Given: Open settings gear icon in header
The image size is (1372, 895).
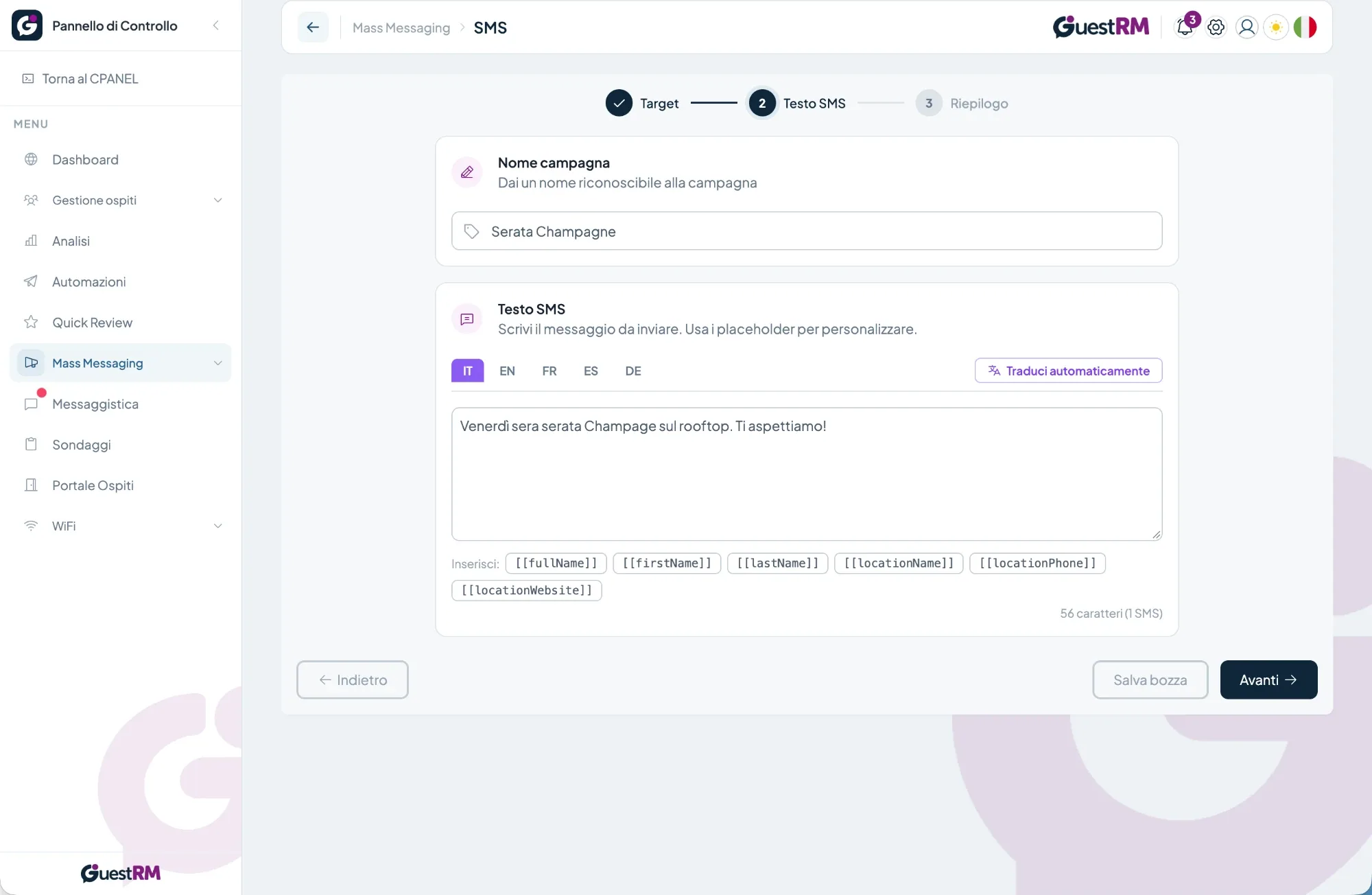Looking at the screenshot, I should 1216,27.
